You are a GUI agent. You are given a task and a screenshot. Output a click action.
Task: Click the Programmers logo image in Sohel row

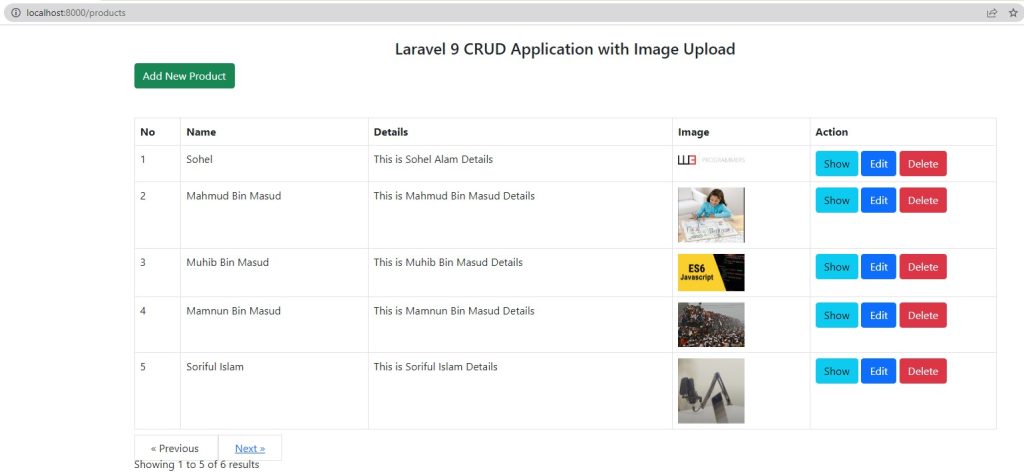(x=711, y=160)
